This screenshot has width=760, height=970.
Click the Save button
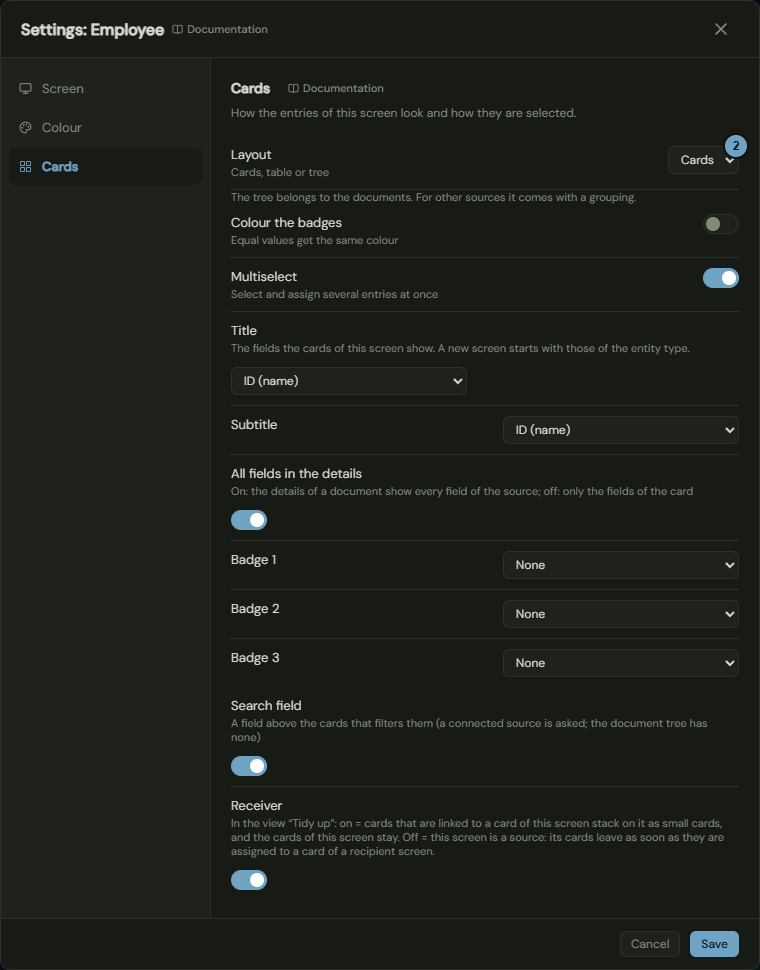[714, 944]
